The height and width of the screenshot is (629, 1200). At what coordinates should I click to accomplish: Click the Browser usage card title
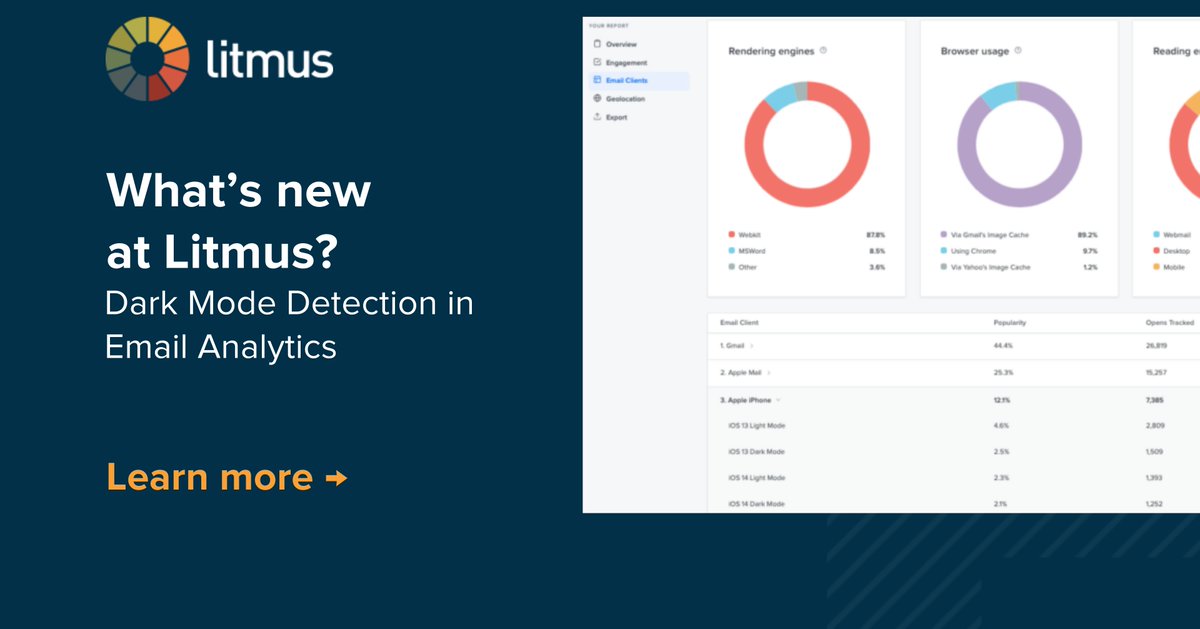(x=974, y=50)
